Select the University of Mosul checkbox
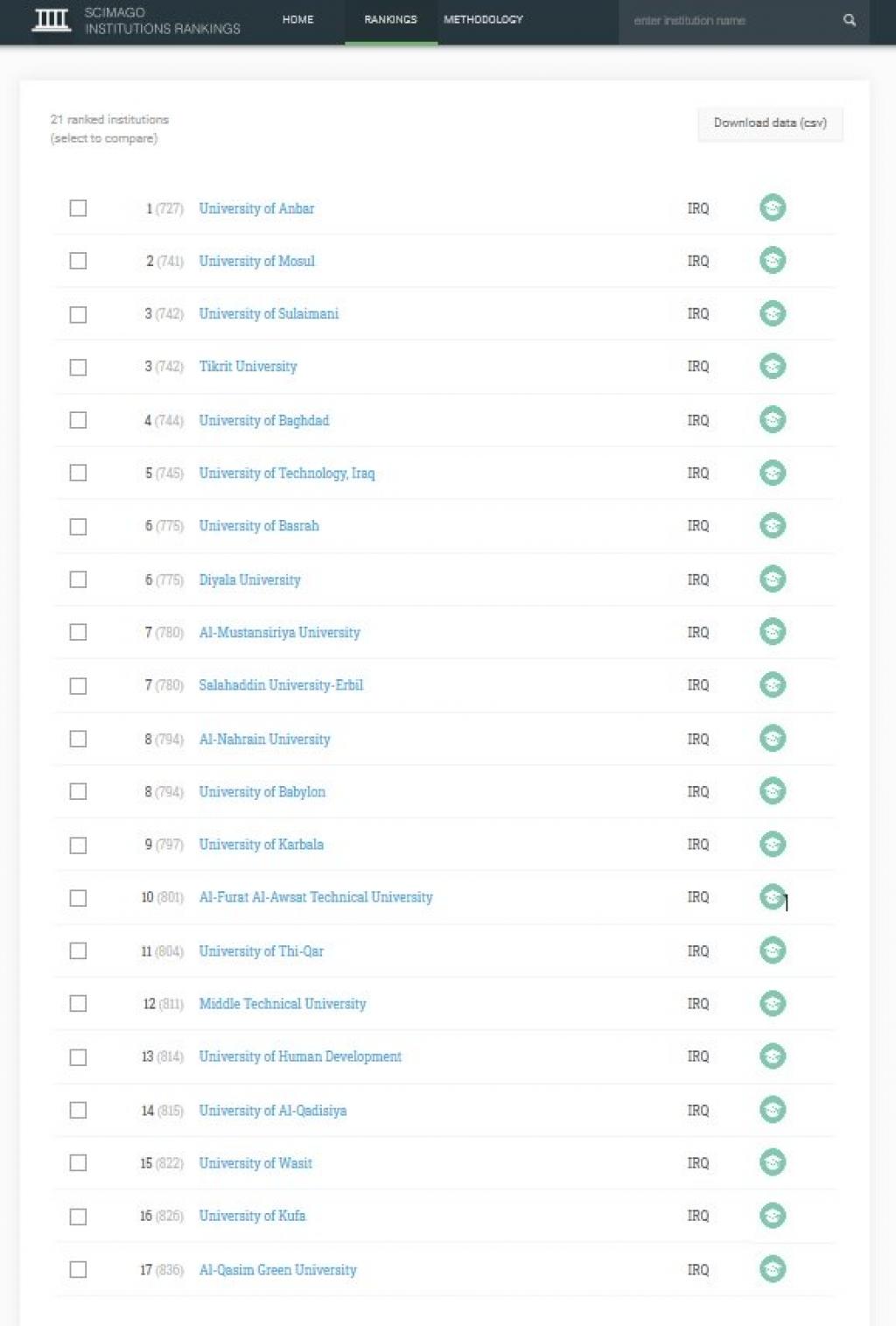 (x=78, y=261)
